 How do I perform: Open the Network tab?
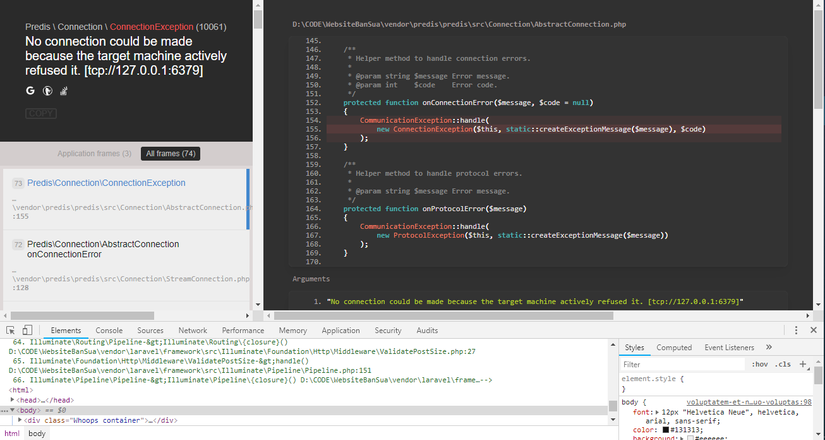[x=192, y=330]
